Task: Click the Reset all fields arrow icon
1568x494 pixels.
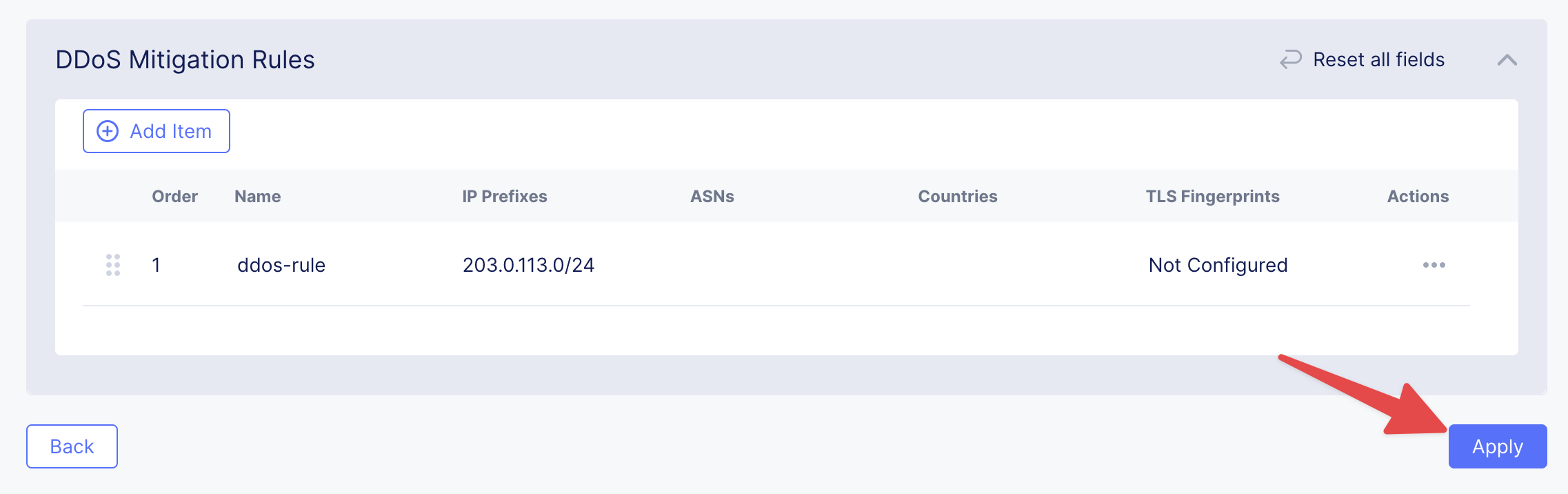Action: pos(1290,59)
